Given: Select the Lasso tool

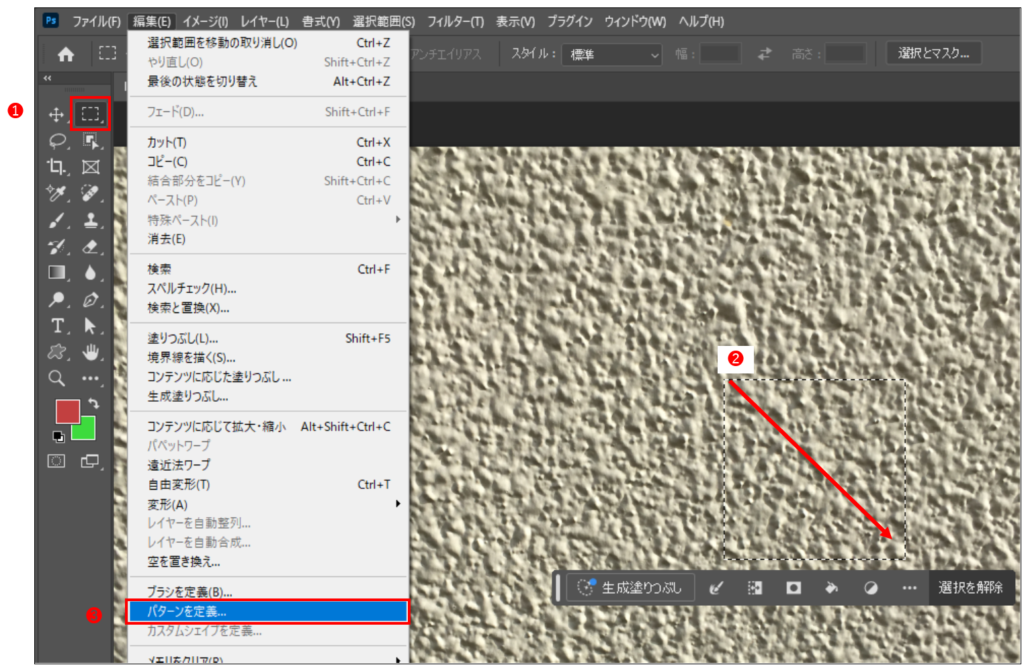Looking at the screenshot, I should coord(57,142).
